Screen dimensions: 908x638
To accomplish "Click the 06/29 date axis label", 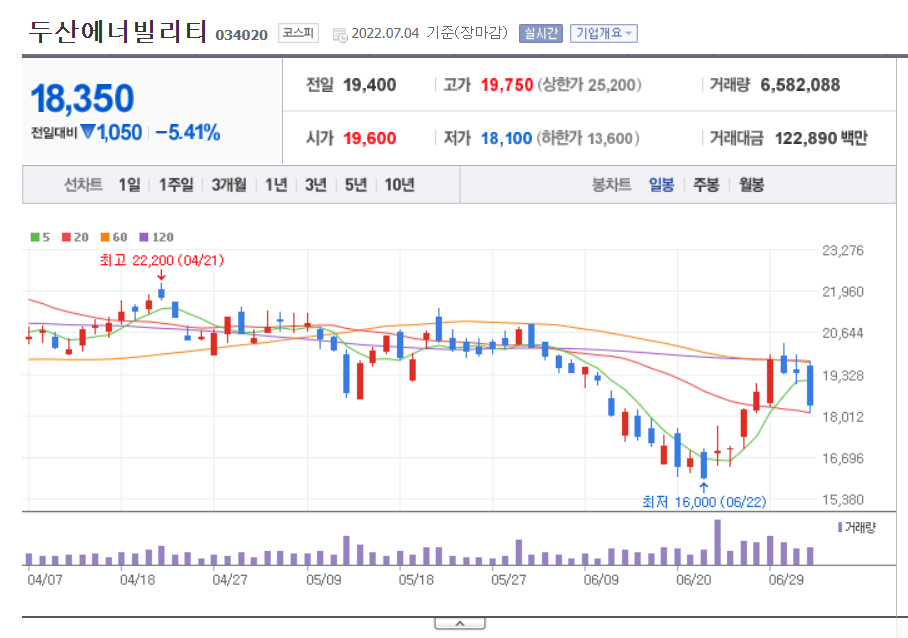I will point(786,580).
